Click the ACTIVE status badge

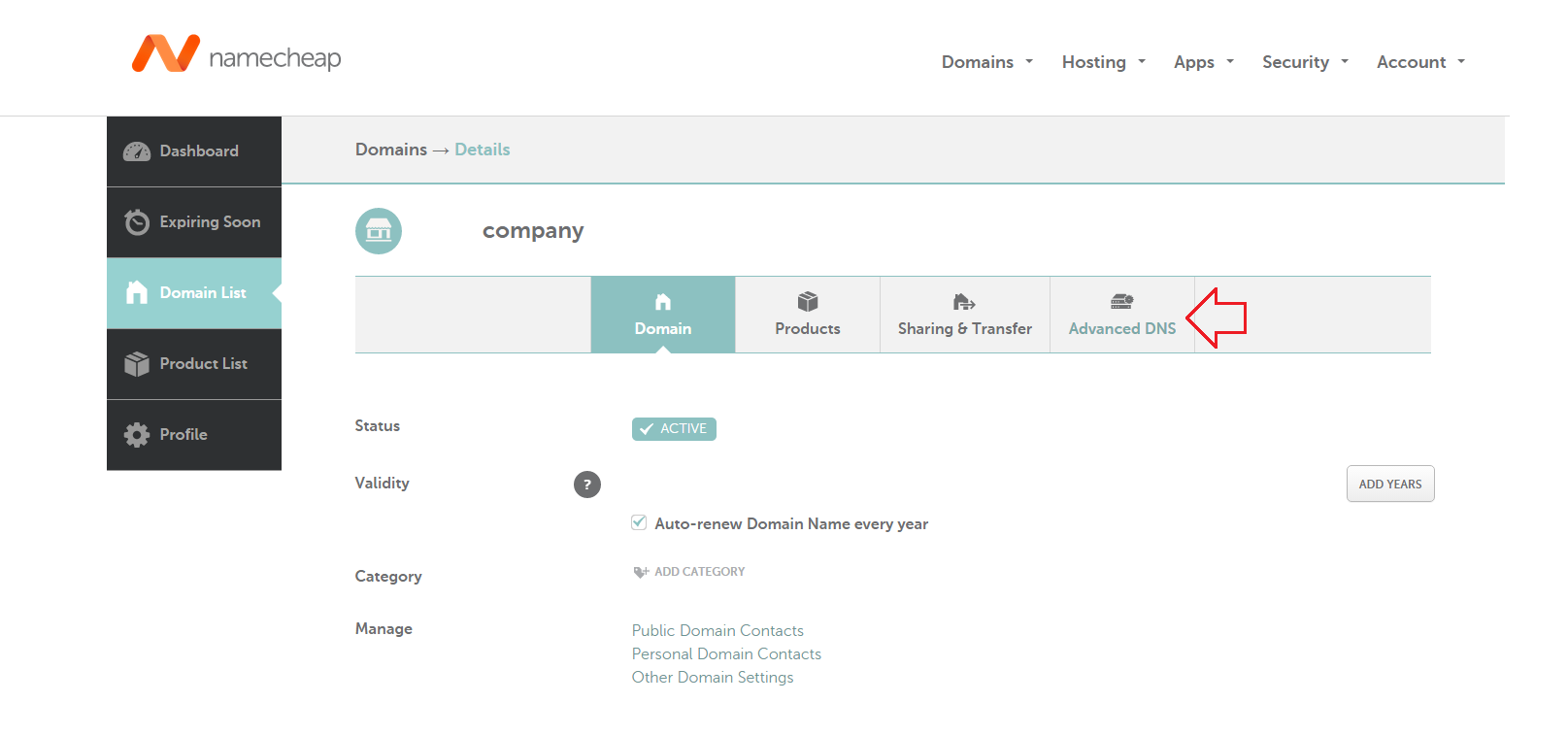(674, 429)
